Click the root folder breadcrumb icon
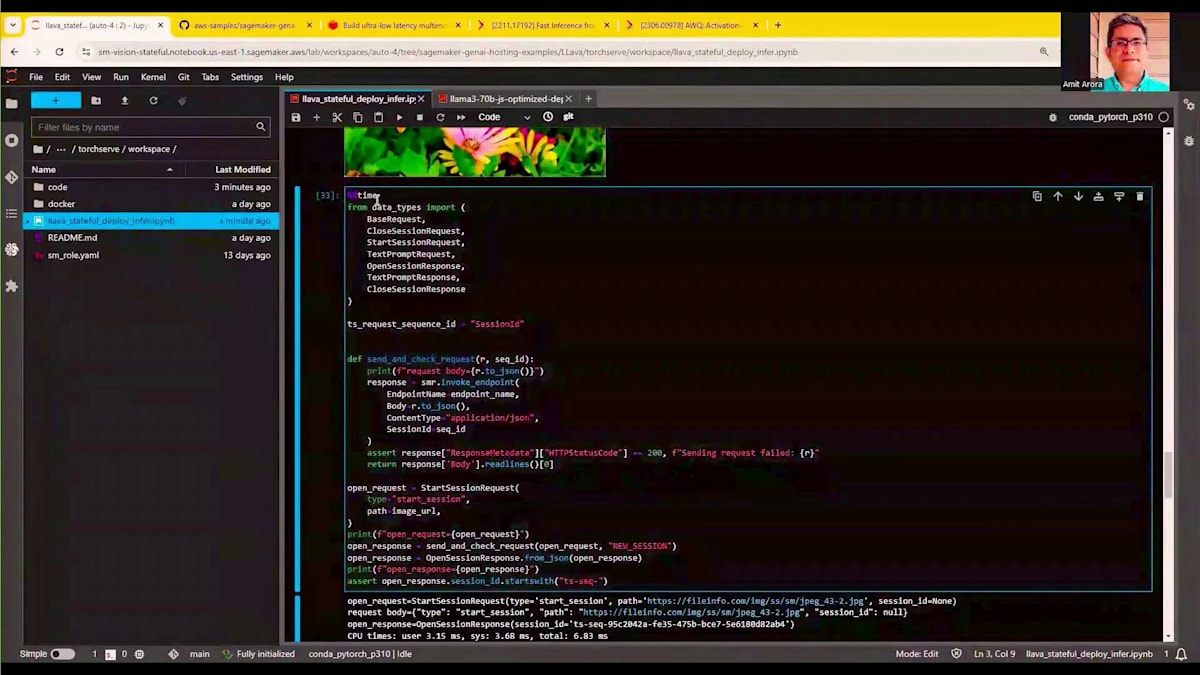This screenshot has height=675, width=1200. pos(38,149)
